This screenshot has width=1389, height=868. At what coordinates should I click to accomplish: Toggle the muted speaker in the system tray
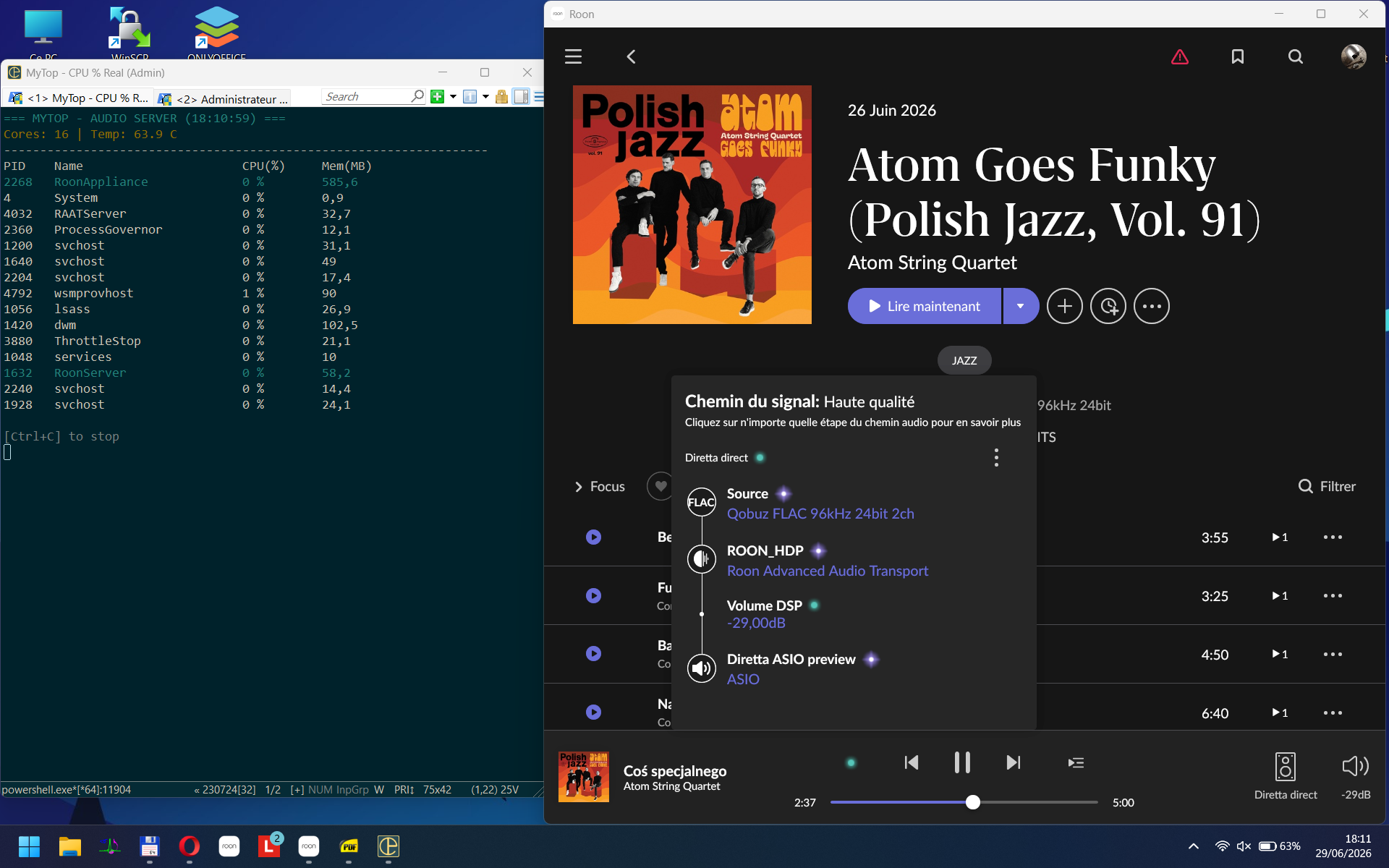pyautogui.click(x=1244, y=846)
